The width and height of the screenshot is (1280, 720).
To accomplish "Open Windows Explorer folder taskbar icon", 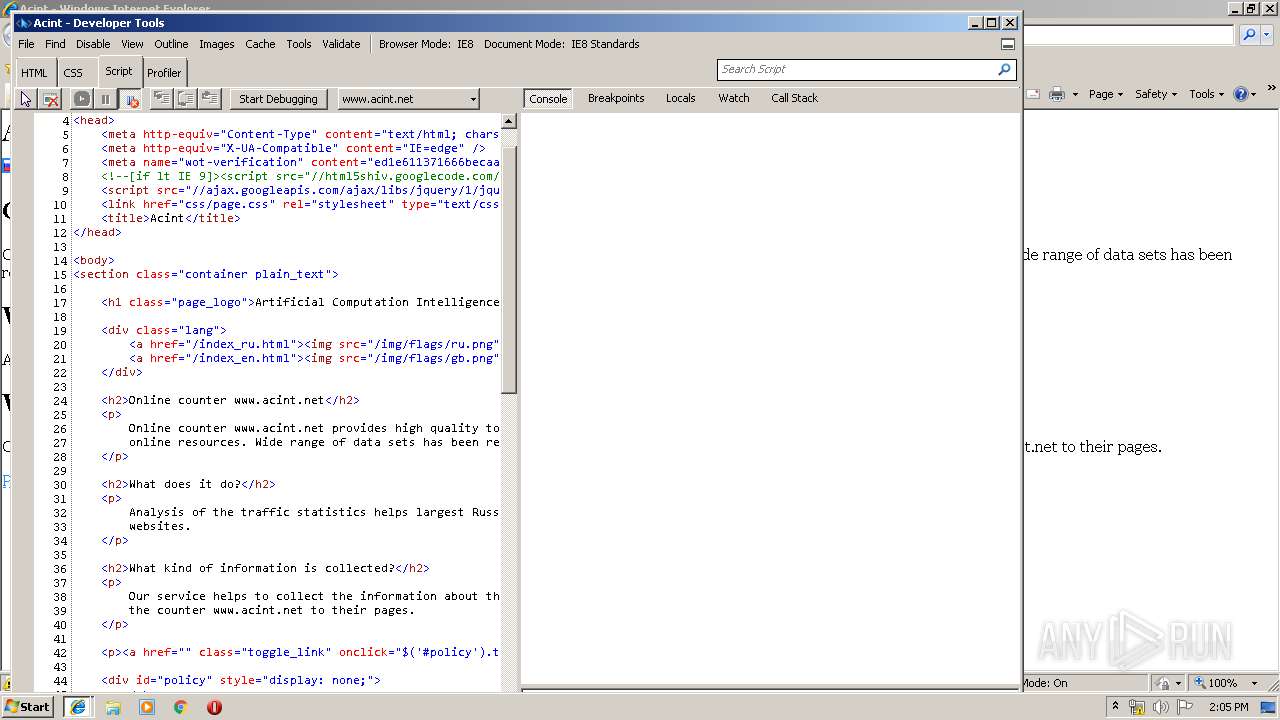I will pyautogui.click(x=113, y=707).
